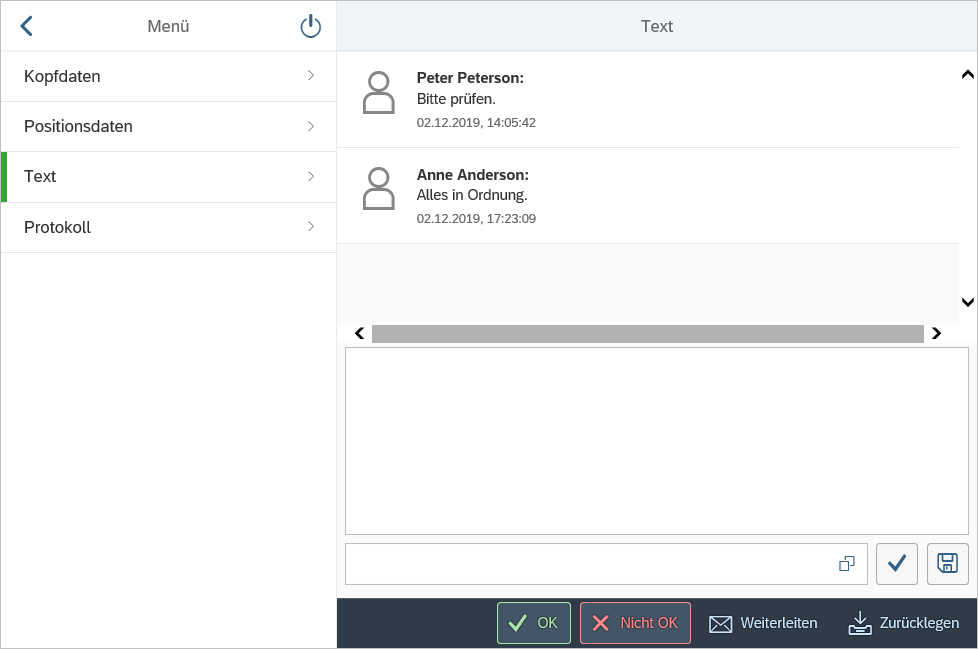The width and height of the screenshot is (978, 649).
Task: Click the envelope icon for Weiterleiten
Action: point(720,623)
